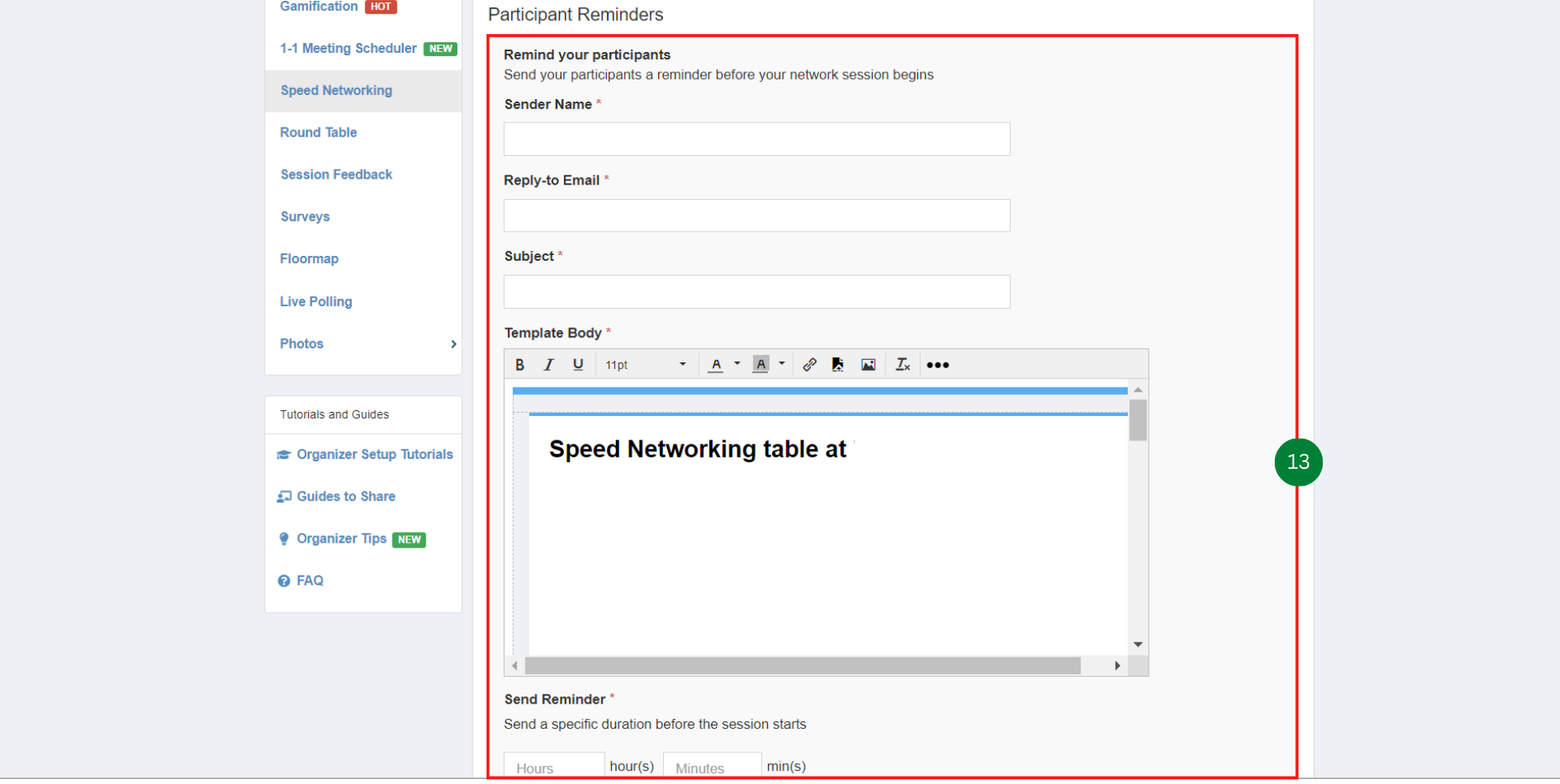Pick a highlight color from the background color swatch

pos(760,364)
